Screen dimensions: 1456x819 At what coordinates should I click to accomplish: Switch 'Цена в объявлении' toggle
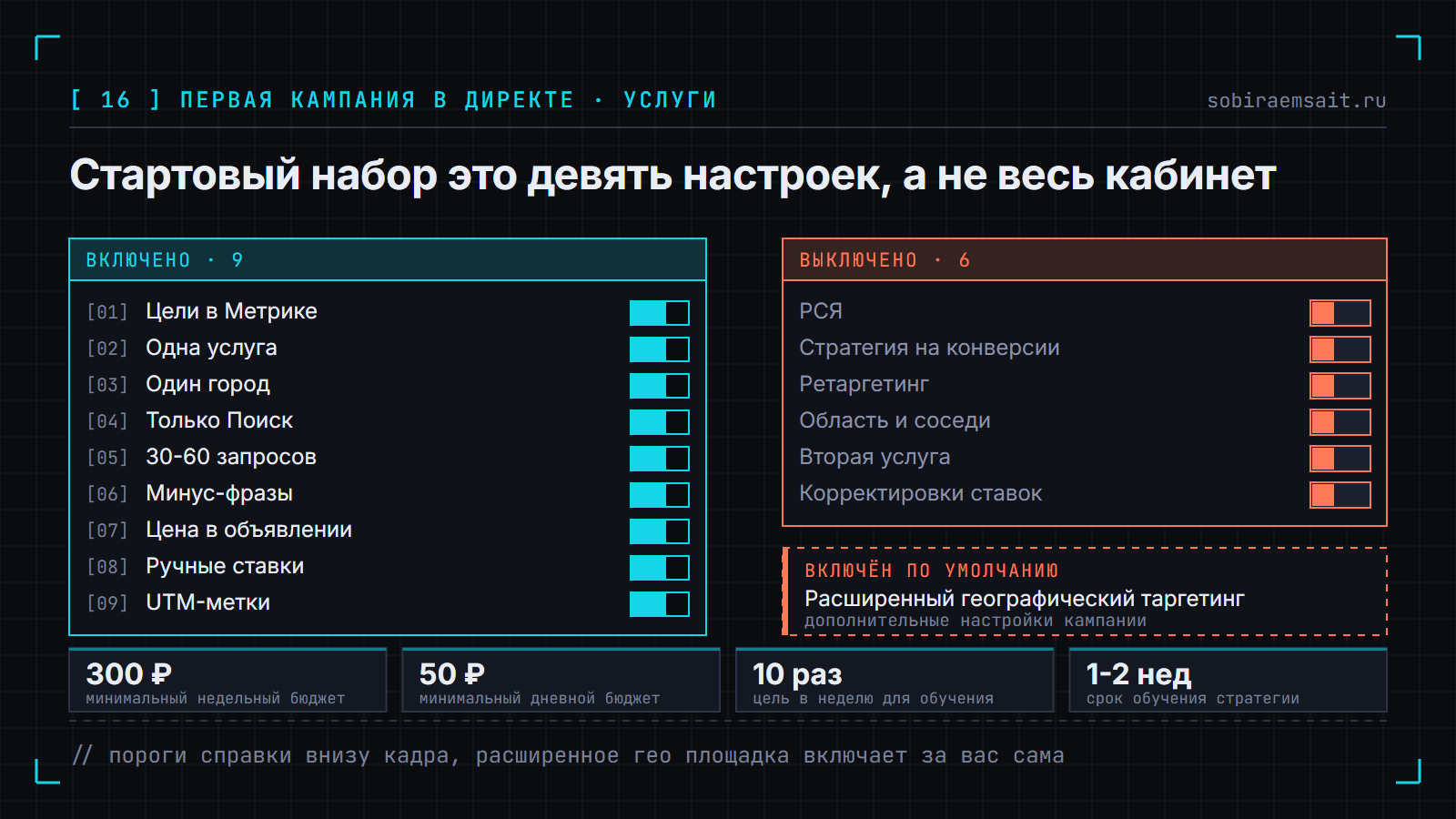[660, 531]
